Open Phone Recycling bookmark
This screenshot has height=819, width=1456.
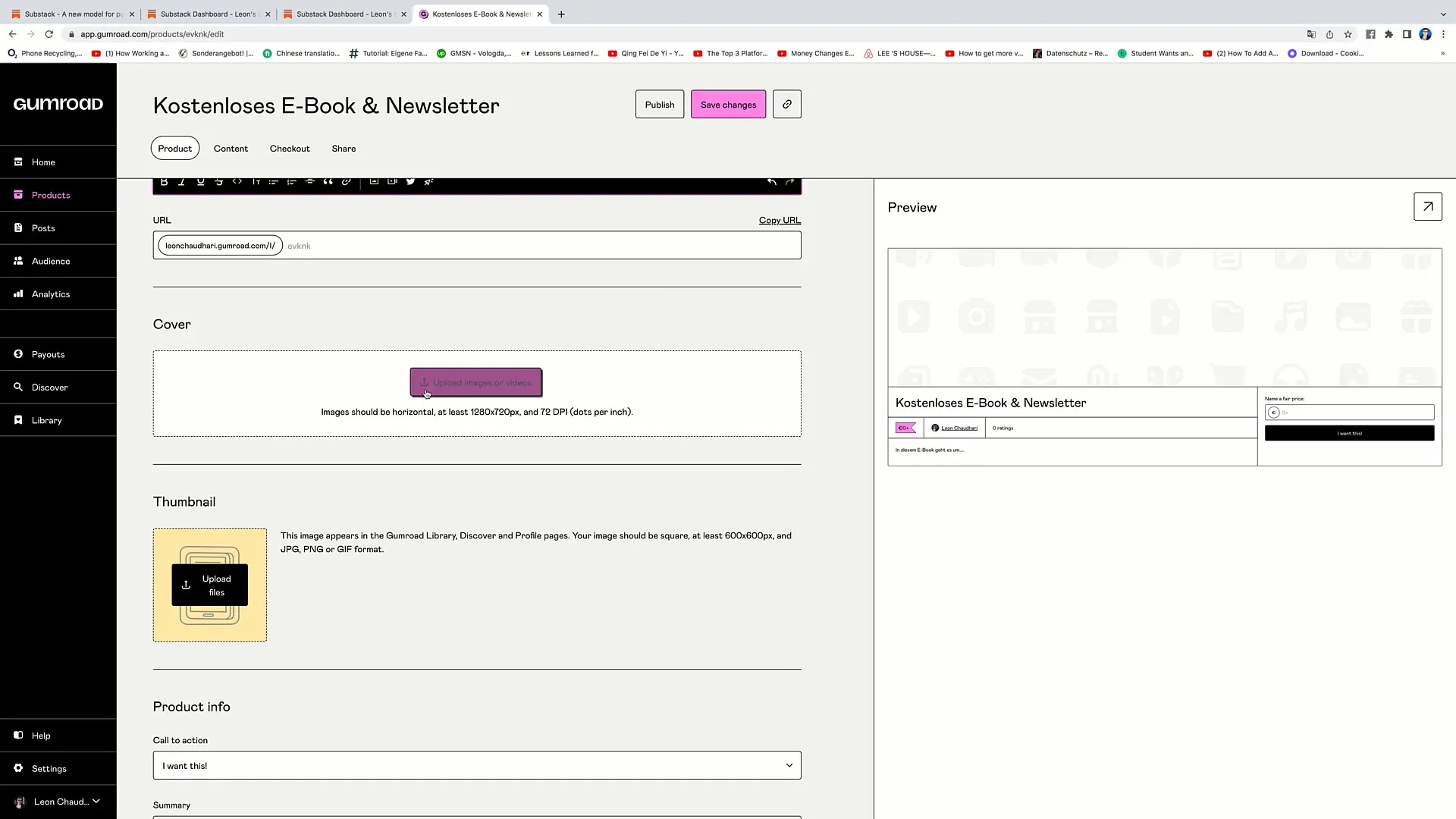45,54
